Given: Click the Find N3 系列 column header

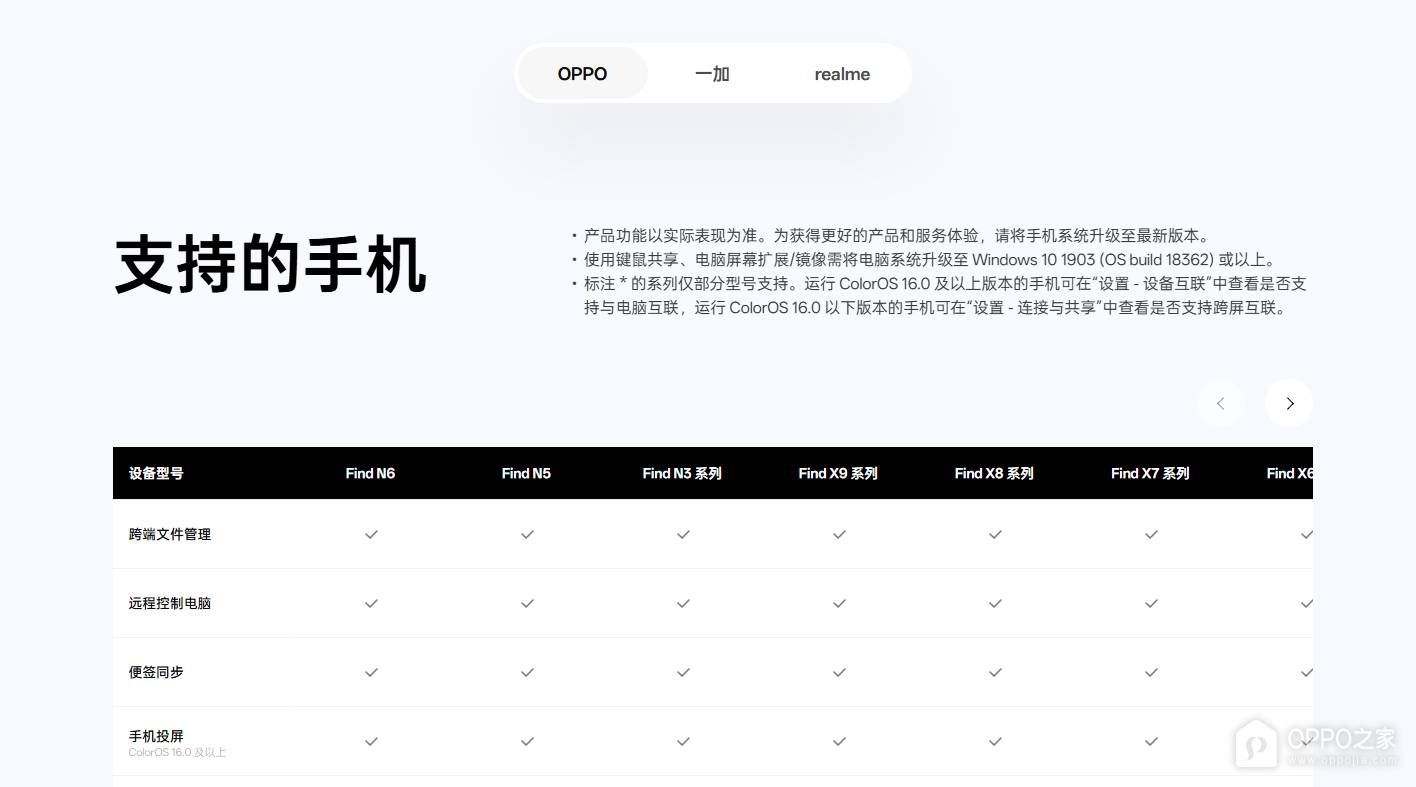Looking at the screenshot, I should click(x=682, y=473).
